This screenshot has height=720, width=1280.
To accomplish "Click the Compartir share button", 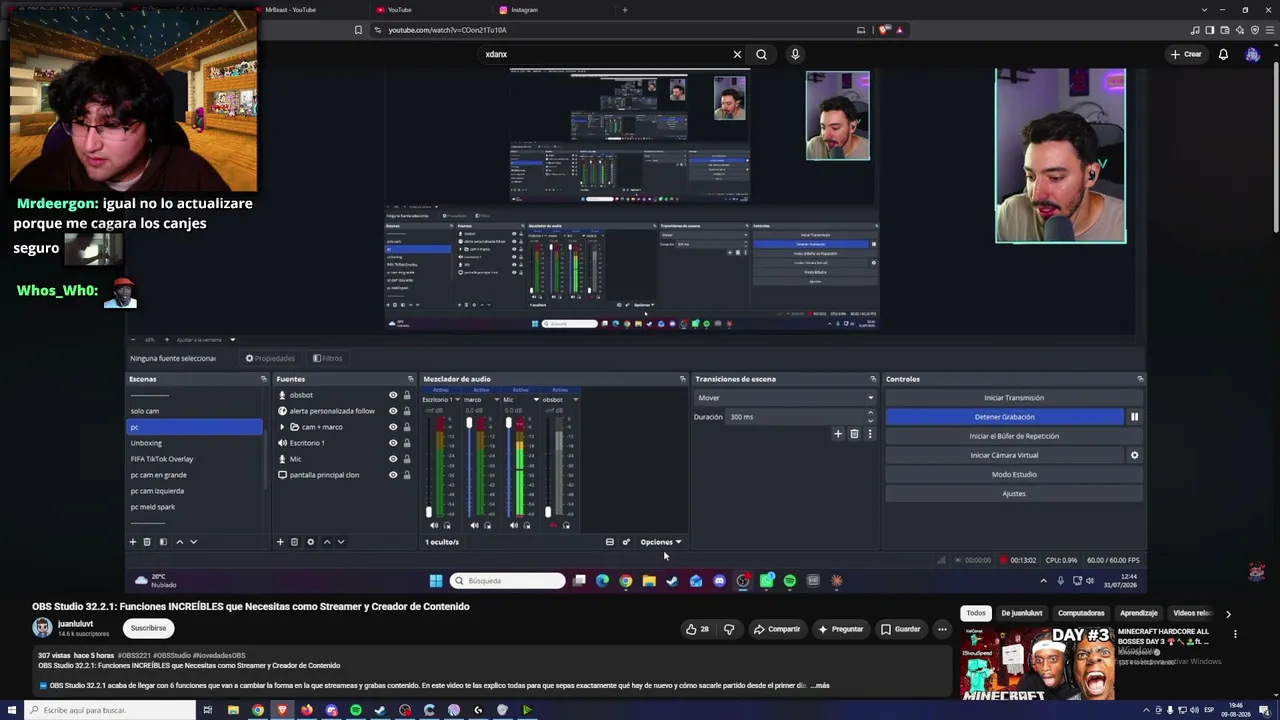I will (x=777, y=629).
